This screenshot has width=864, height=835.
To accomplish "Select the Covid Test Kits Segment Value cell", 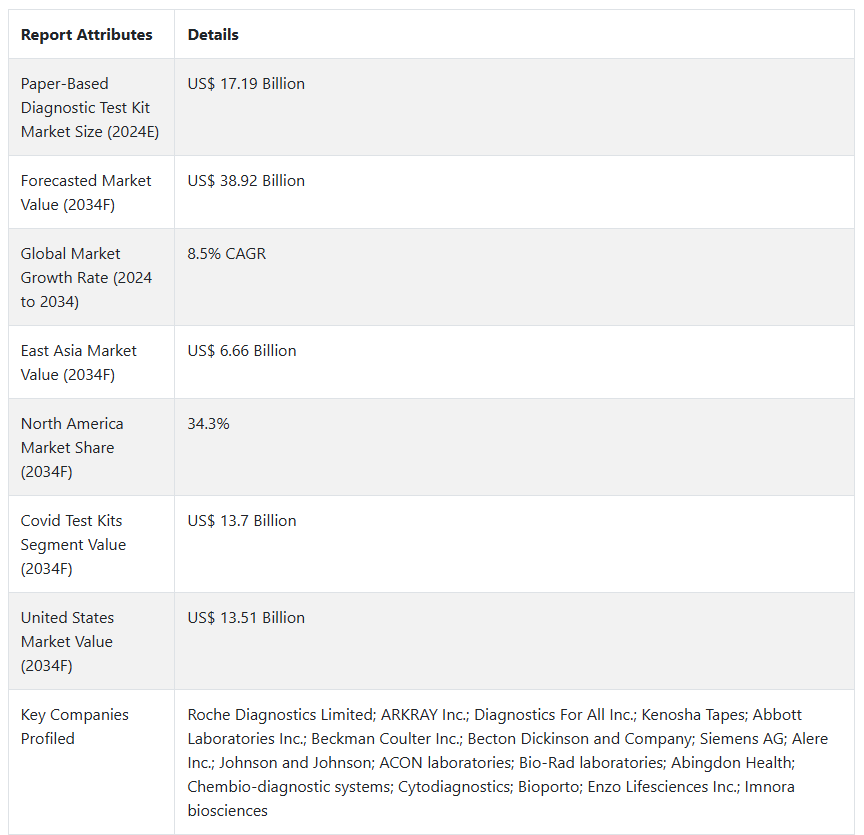I will tap(73, 545).
